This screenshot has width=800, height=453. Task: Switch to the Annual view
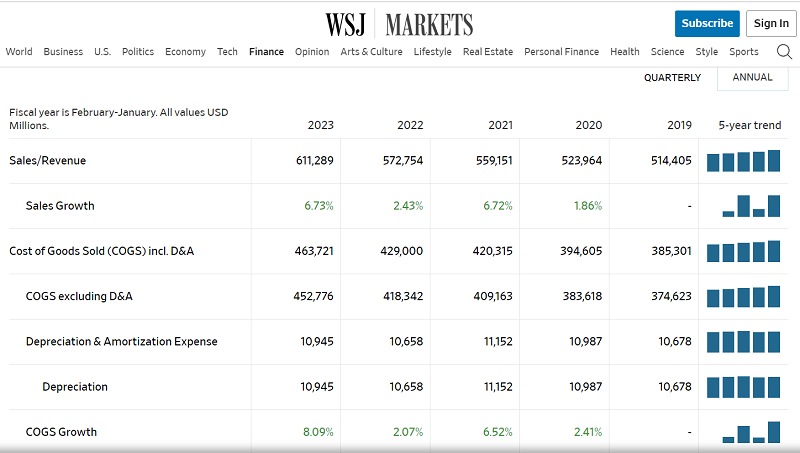coord(752,77)
